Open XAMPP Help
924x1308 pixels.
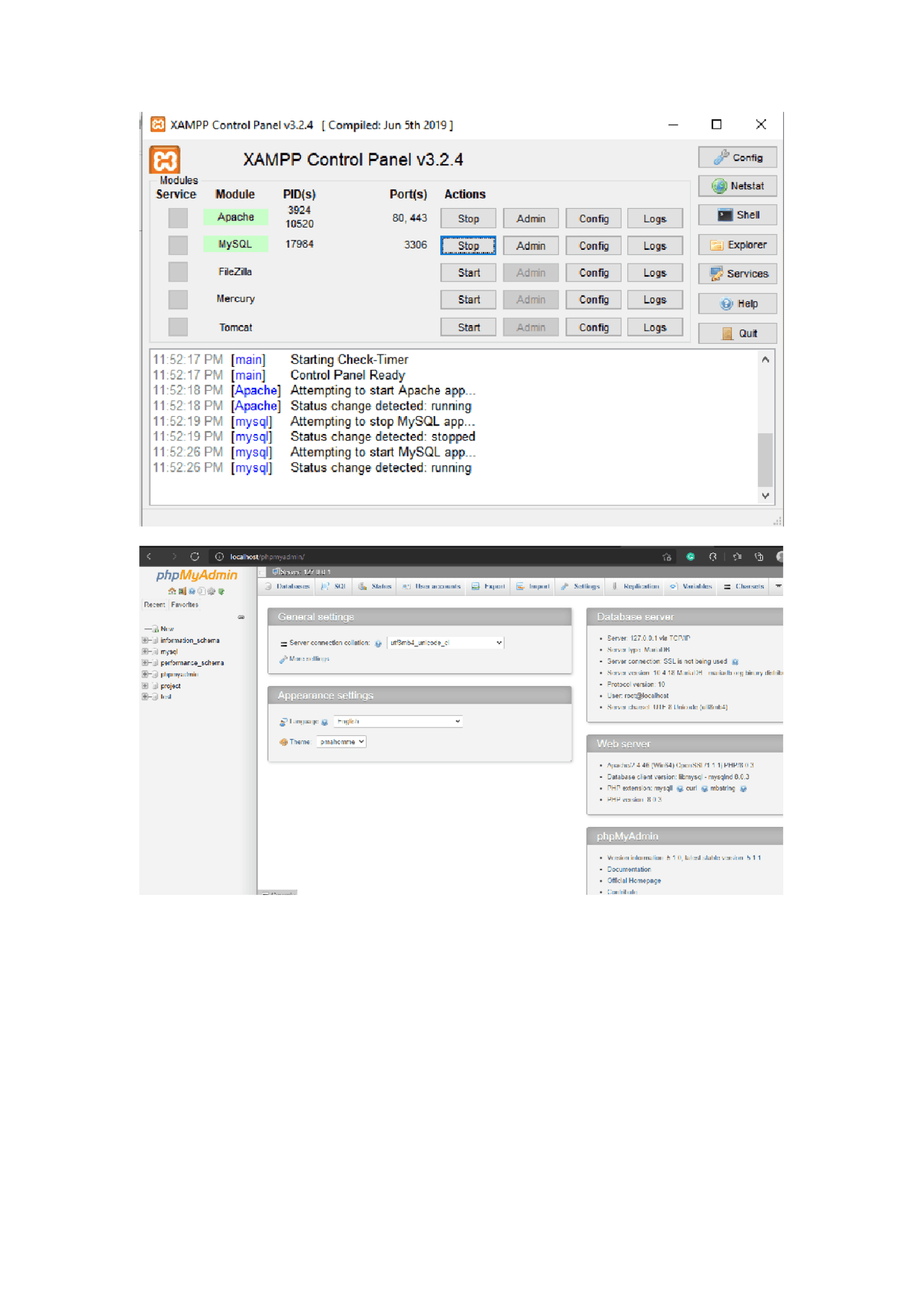738,303
